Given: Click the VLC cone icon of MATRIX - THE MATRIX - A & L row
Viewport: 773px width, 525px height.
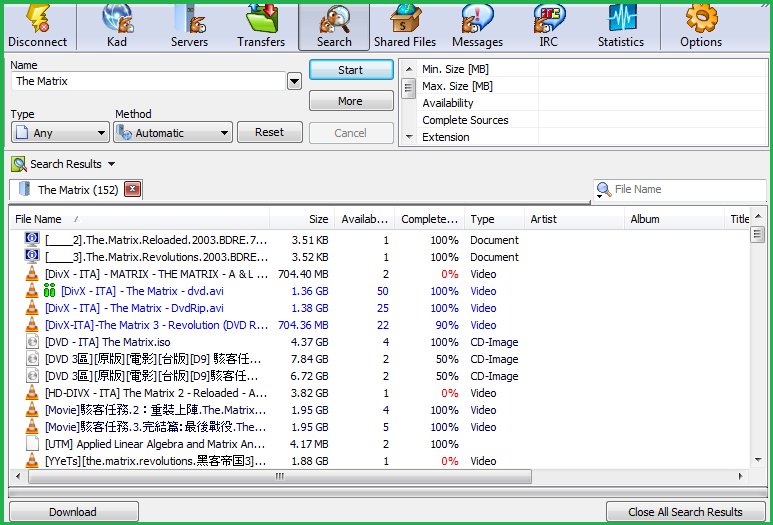Looking at the screenshot, I should click(x=32, y=274).
